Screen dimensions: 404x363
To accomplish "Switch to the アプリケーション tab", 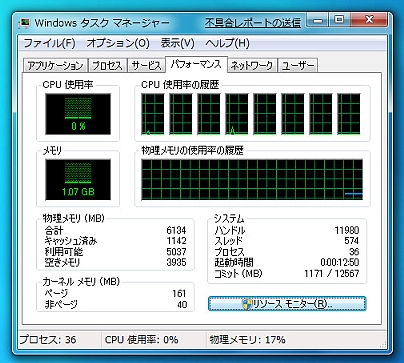I will pyautogui.click(x=55, y=65).
